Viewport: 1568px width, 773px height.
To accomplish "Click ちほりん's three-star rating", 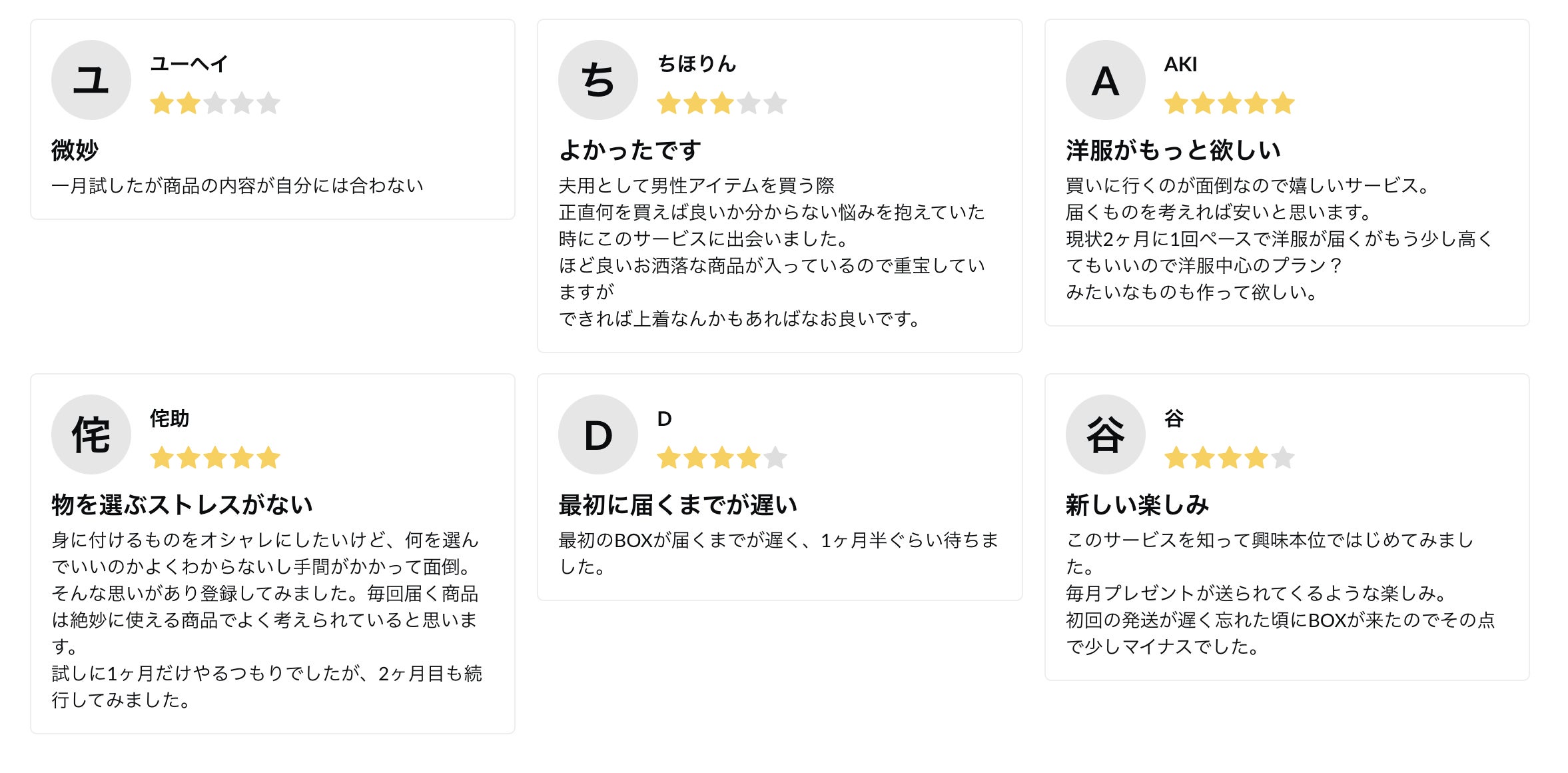I will coord(721,103).
